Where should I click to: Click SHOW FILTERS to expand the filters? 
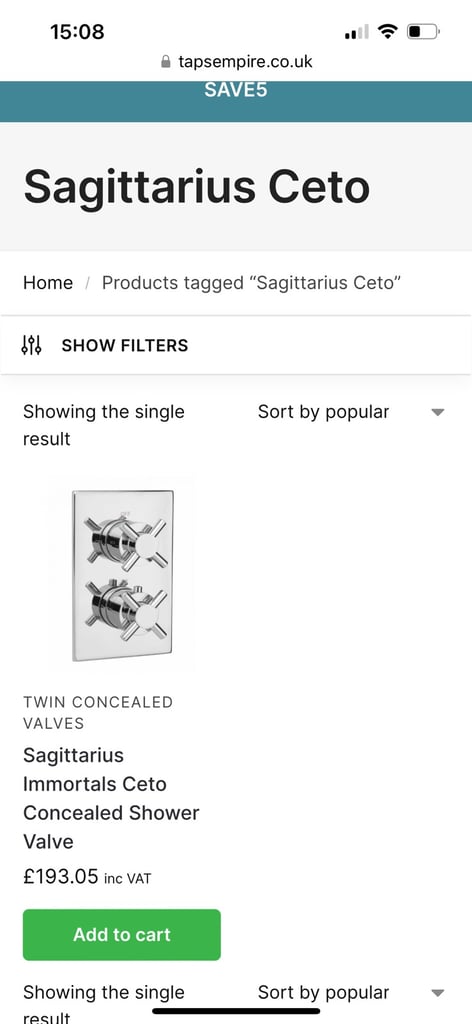125,345
